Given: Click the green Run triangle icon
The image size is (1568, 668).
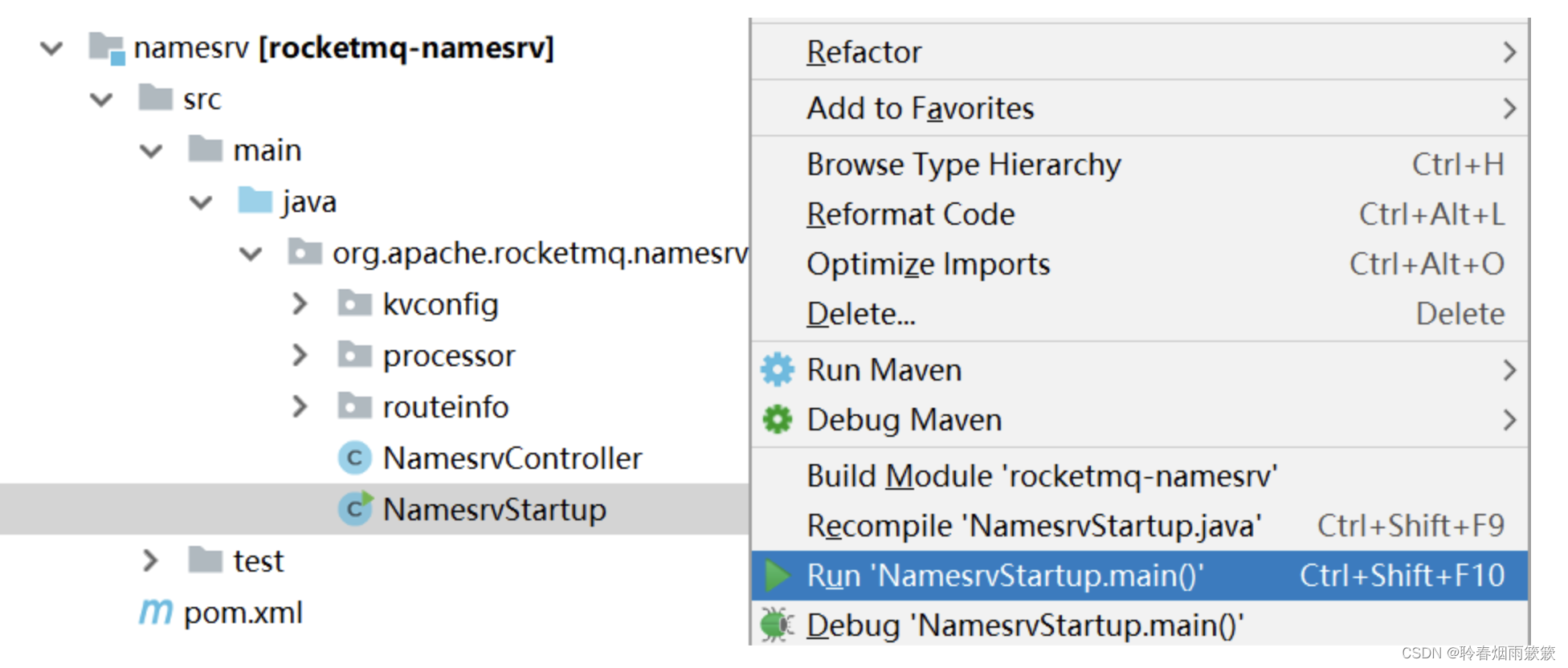Looking at the screenshot, I should (778, 576).
